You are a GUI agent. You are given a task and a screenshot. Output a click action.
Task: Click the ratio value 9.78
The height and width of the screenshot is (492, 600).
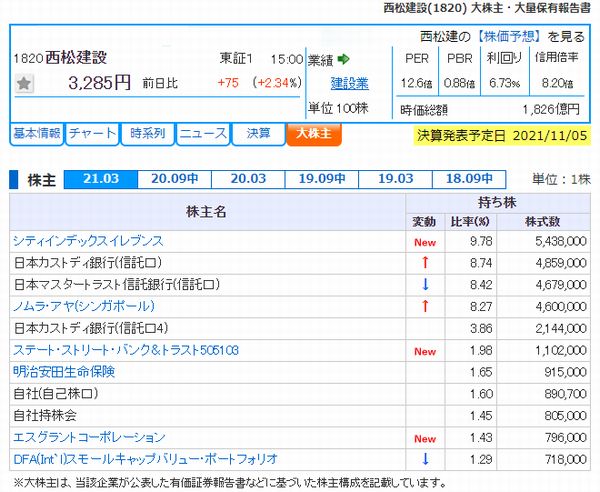coord(481,241)
